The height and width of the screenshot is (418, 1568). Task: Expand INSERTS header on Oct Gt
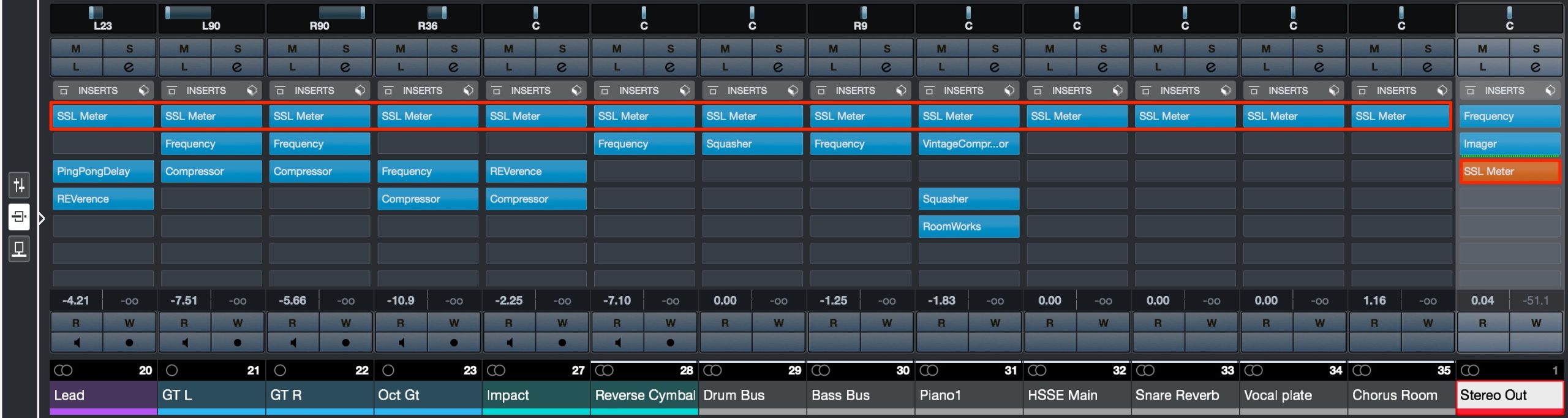tap(423, 91)
